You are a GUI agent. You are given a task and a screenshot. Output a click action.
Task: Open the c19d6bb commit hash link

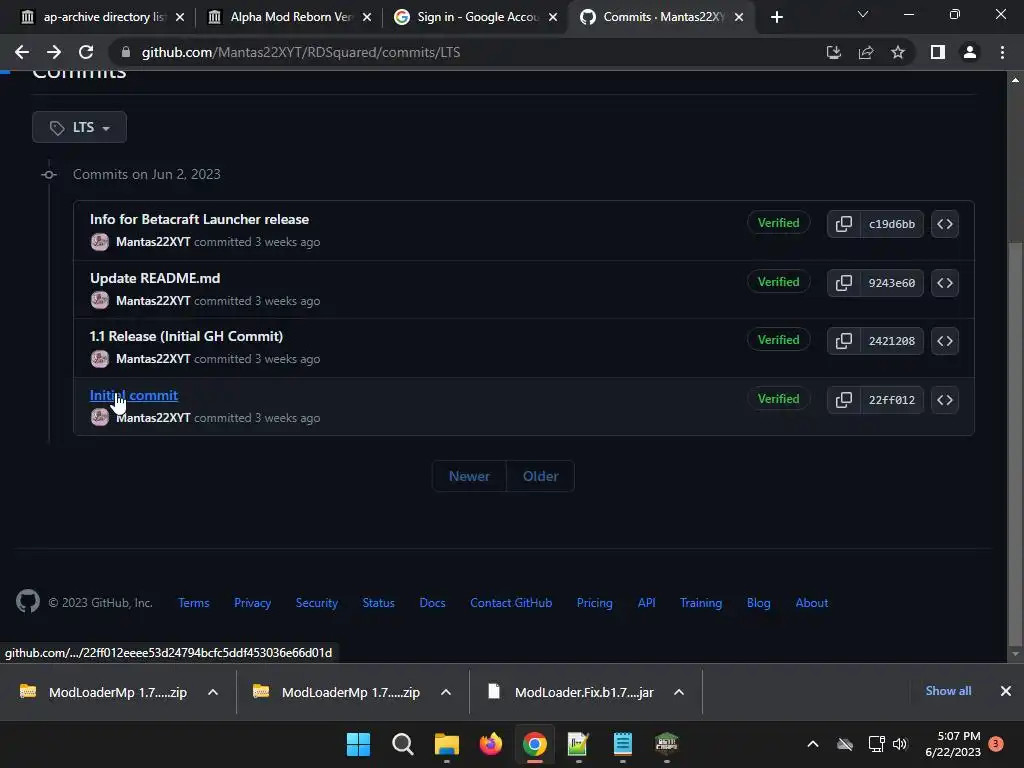pos(891,224)
